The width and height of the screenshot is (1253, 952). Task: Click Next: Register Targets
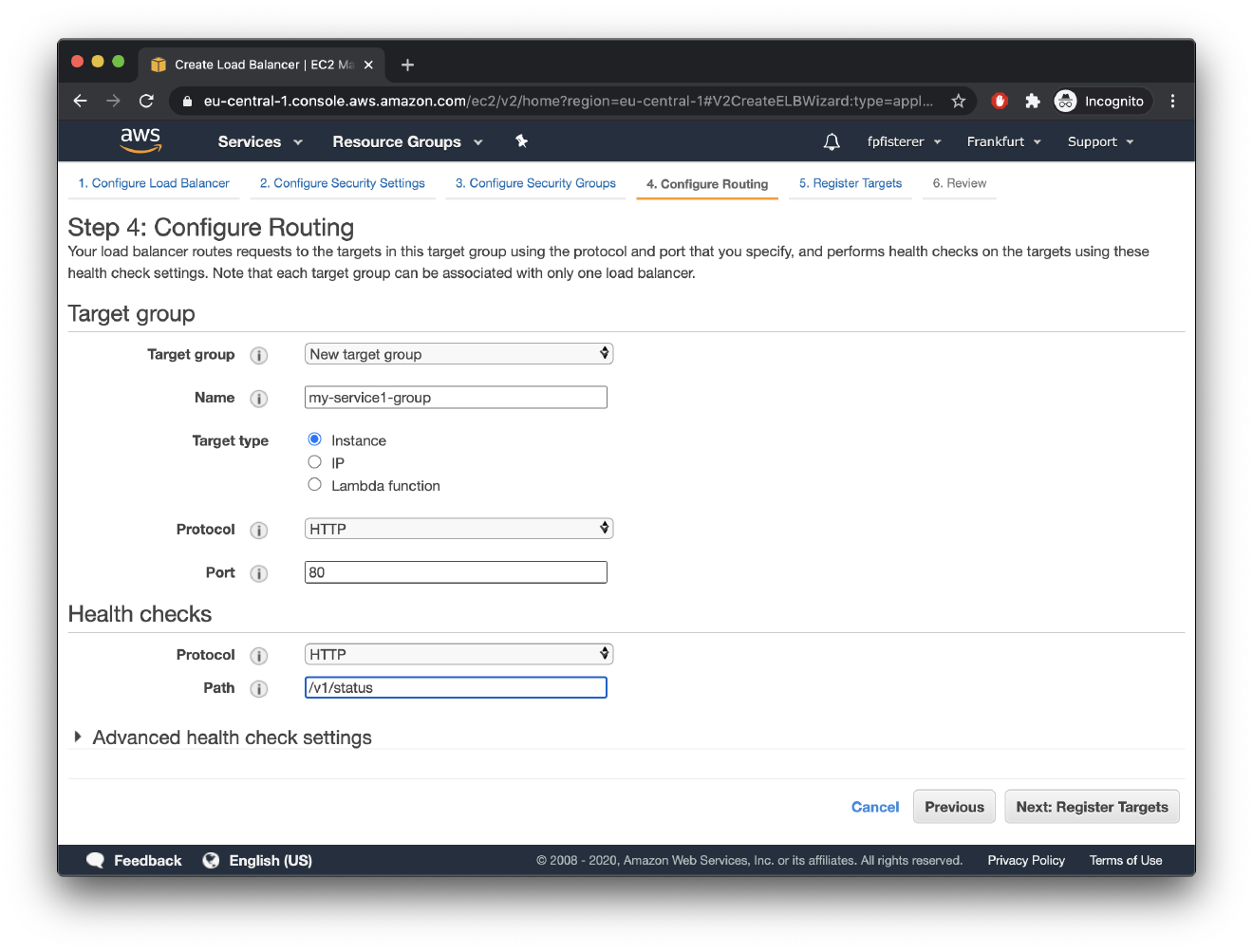pos(1092,806)
